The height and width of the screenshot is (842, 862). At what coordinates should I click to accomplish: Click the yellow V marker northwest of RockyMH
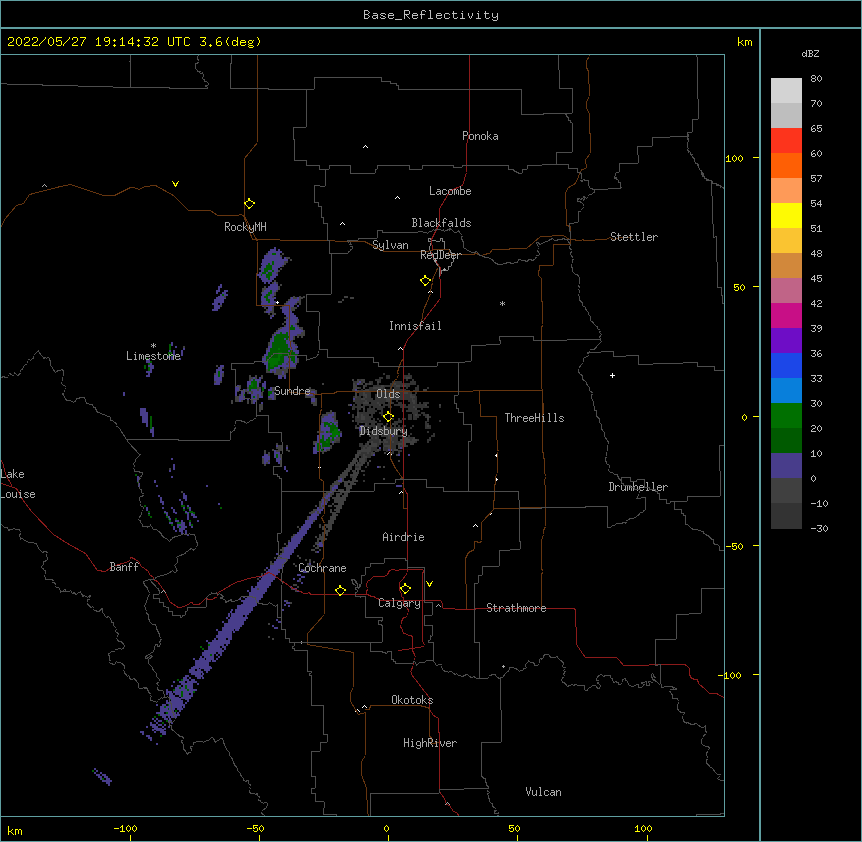[175, 184]
